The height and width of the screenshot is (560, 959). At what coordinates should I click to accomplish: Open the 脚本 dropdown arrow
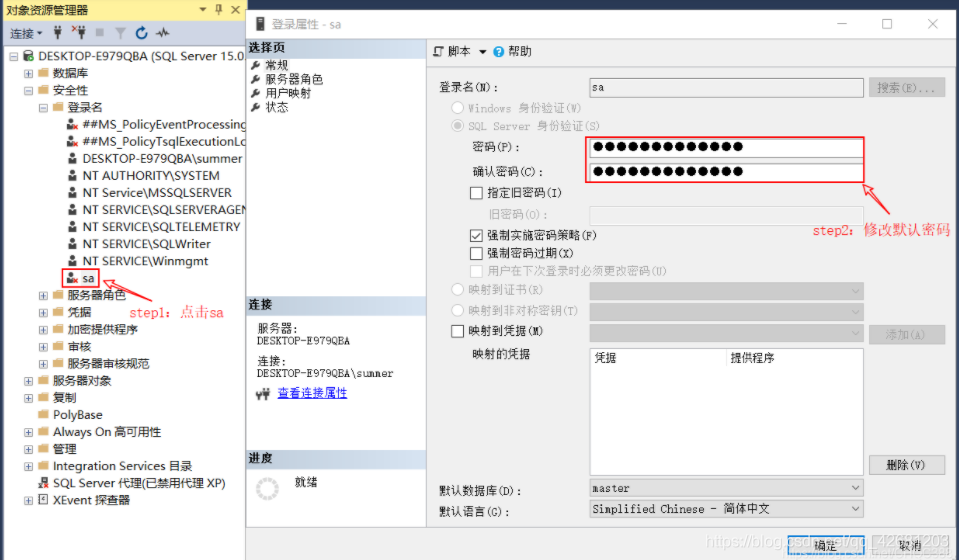(483, 52)
